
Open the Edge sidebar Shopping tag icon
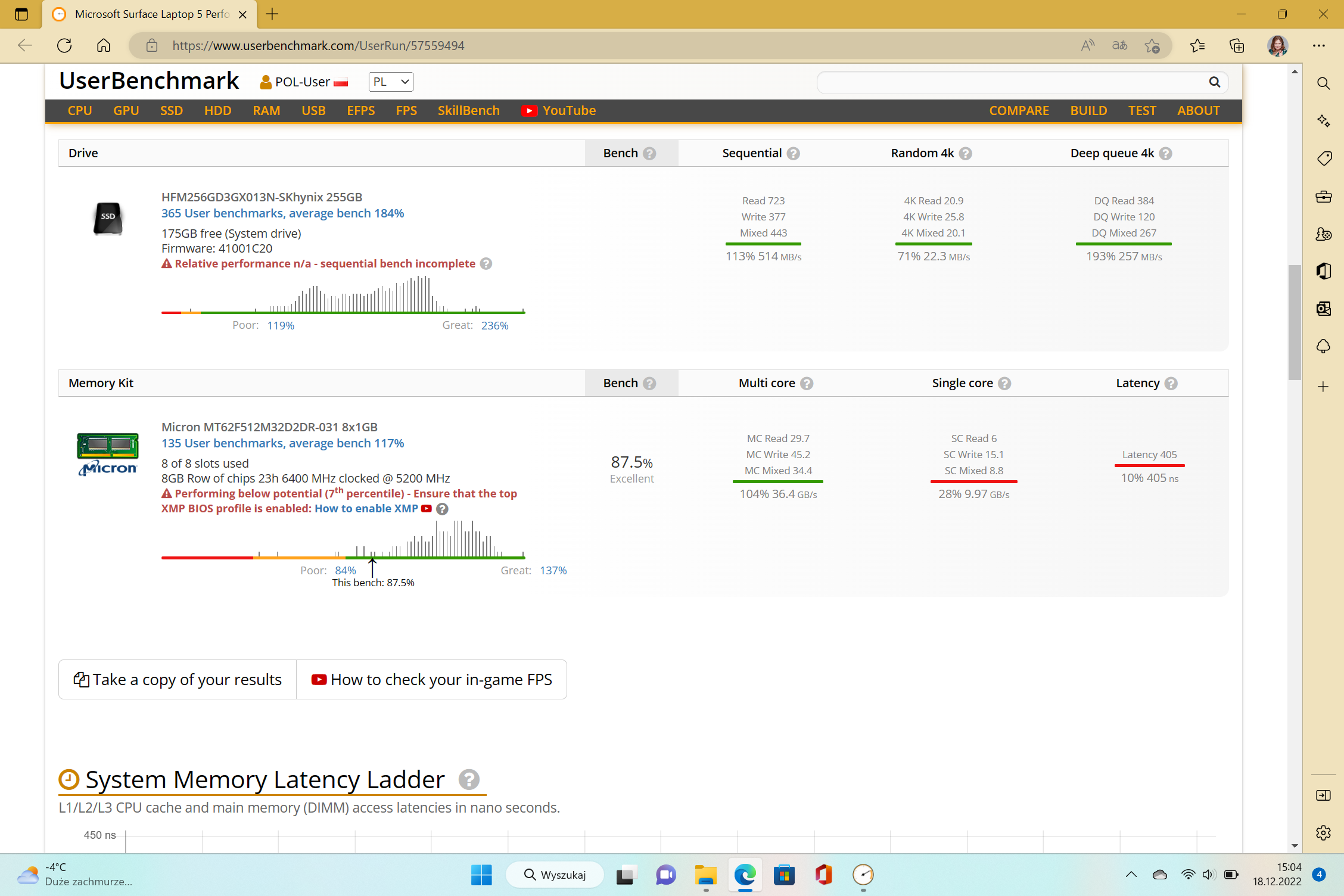1324,158
